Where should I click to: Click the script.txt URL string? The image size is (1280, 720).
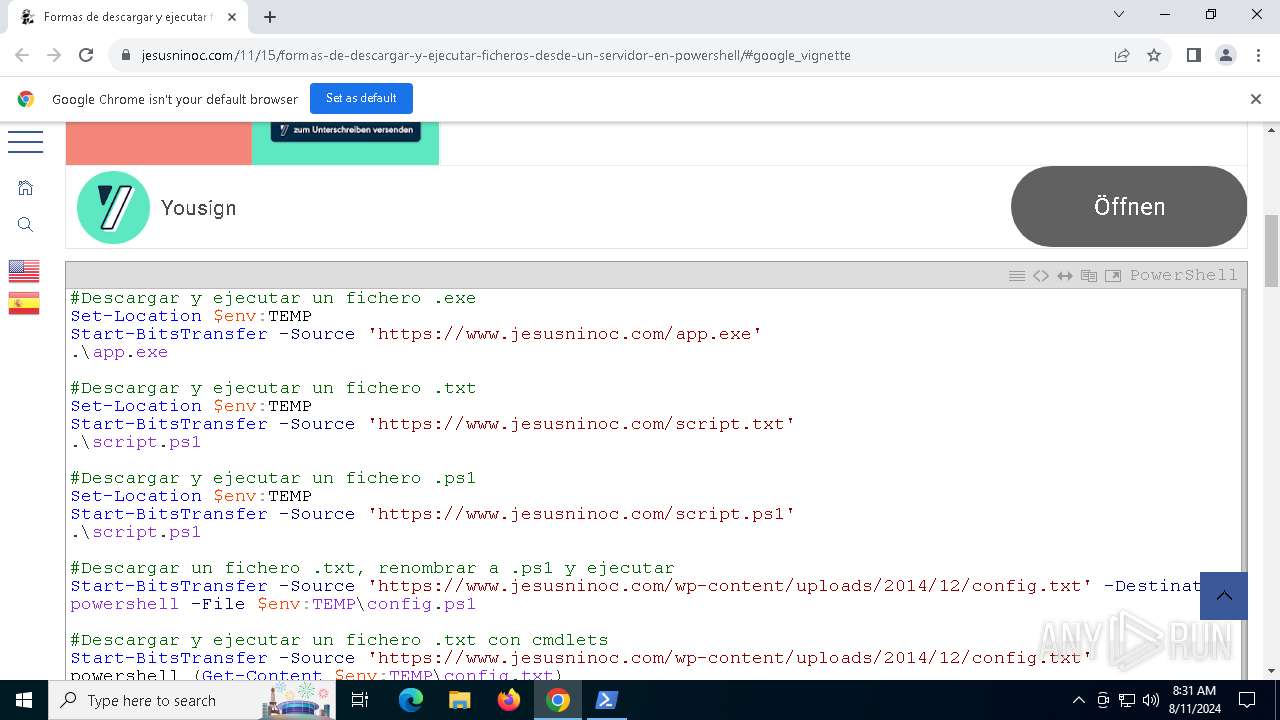(x=581, y=424)
